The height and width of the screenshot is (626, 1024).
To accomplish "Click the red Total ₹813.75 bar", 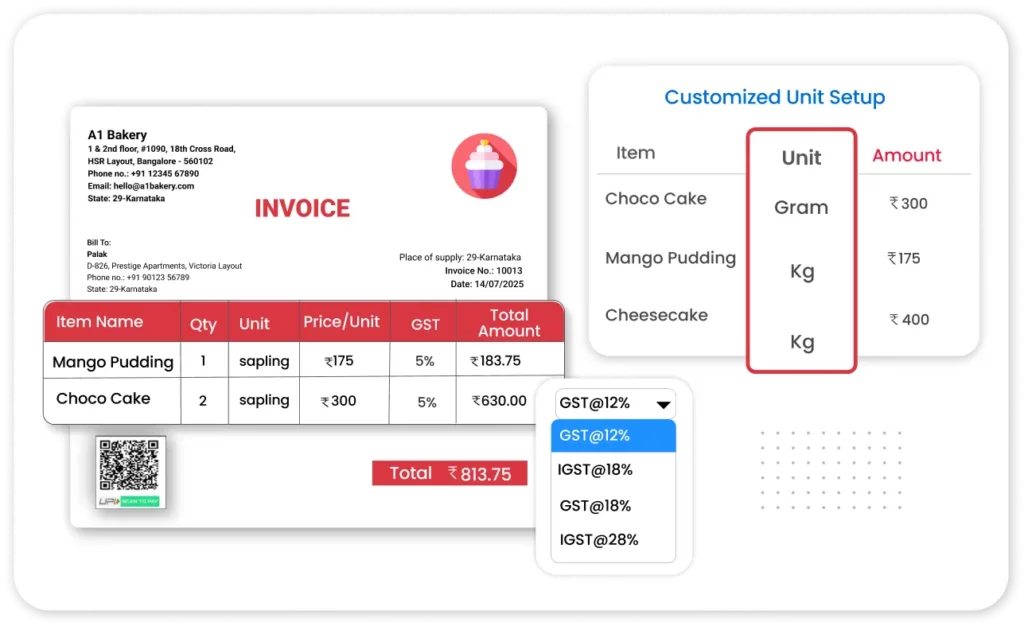I will (449, 474).
